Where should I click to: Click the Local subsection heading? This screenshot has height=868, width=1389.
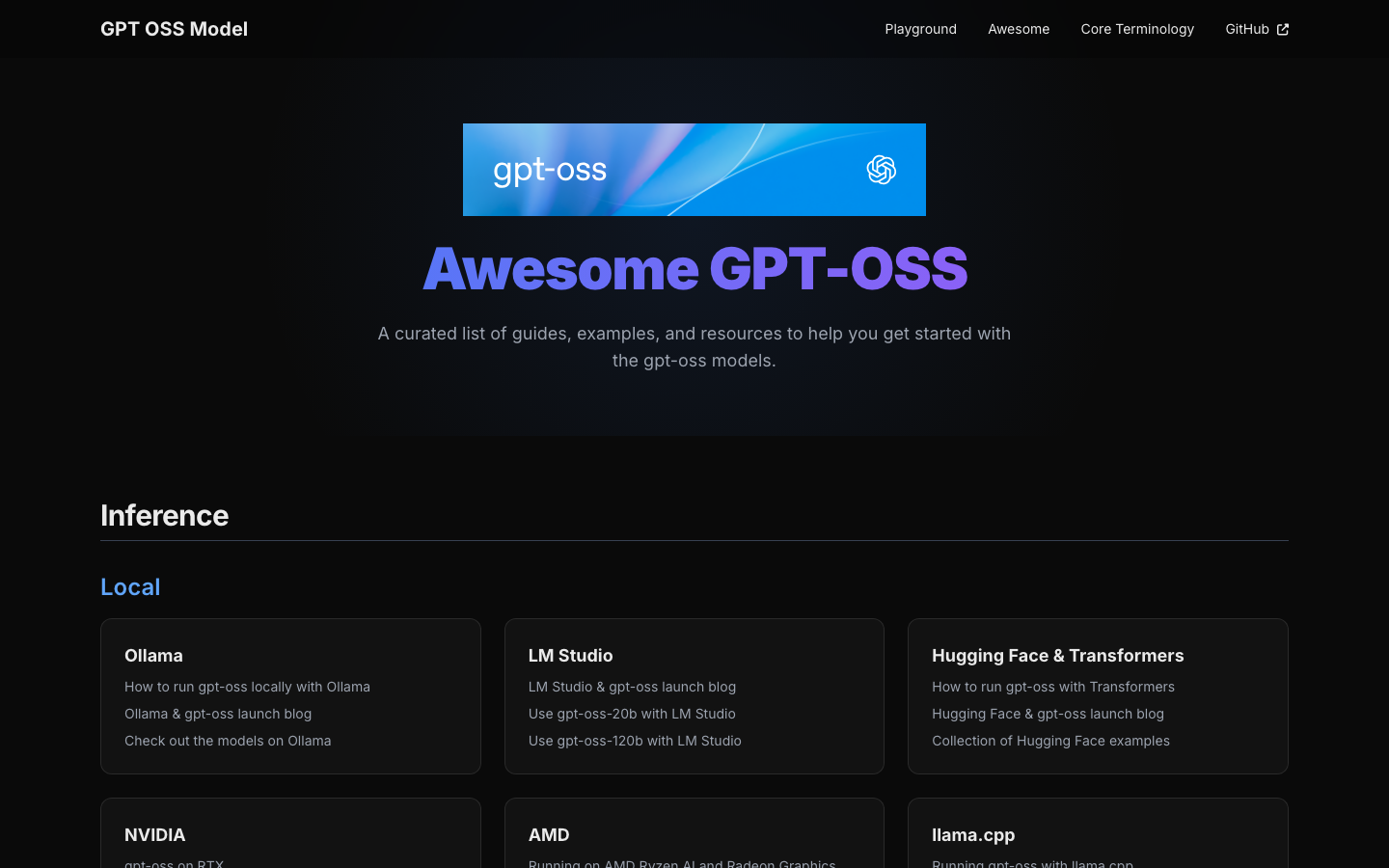pos(130,587)
